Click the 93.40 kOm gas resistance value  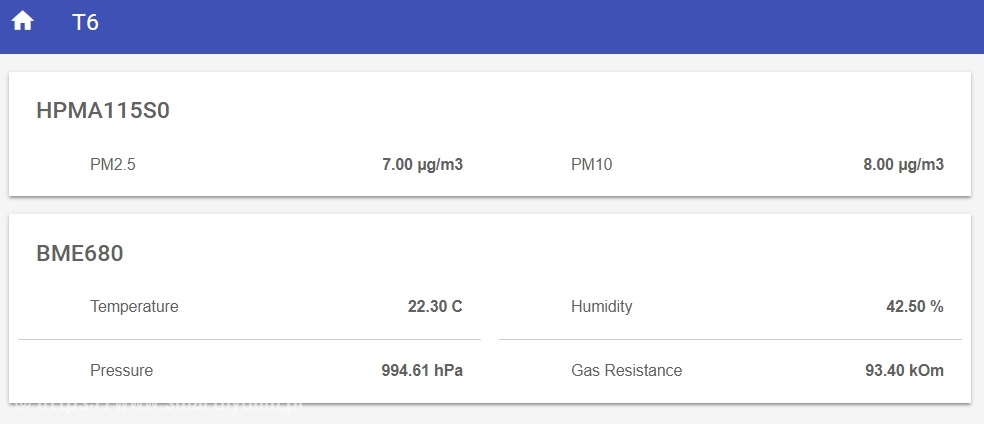click(904, 371)
